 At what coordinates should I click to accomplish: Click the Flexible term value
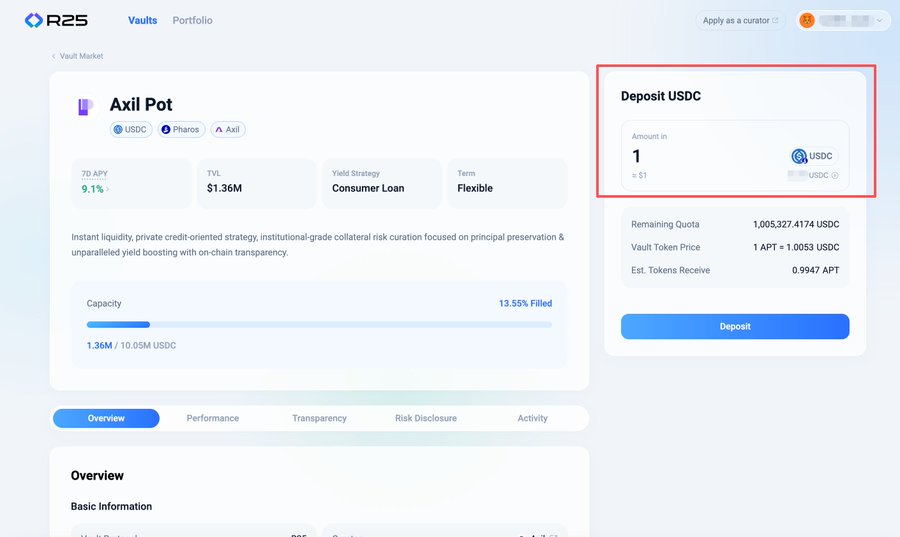point(475,188)
